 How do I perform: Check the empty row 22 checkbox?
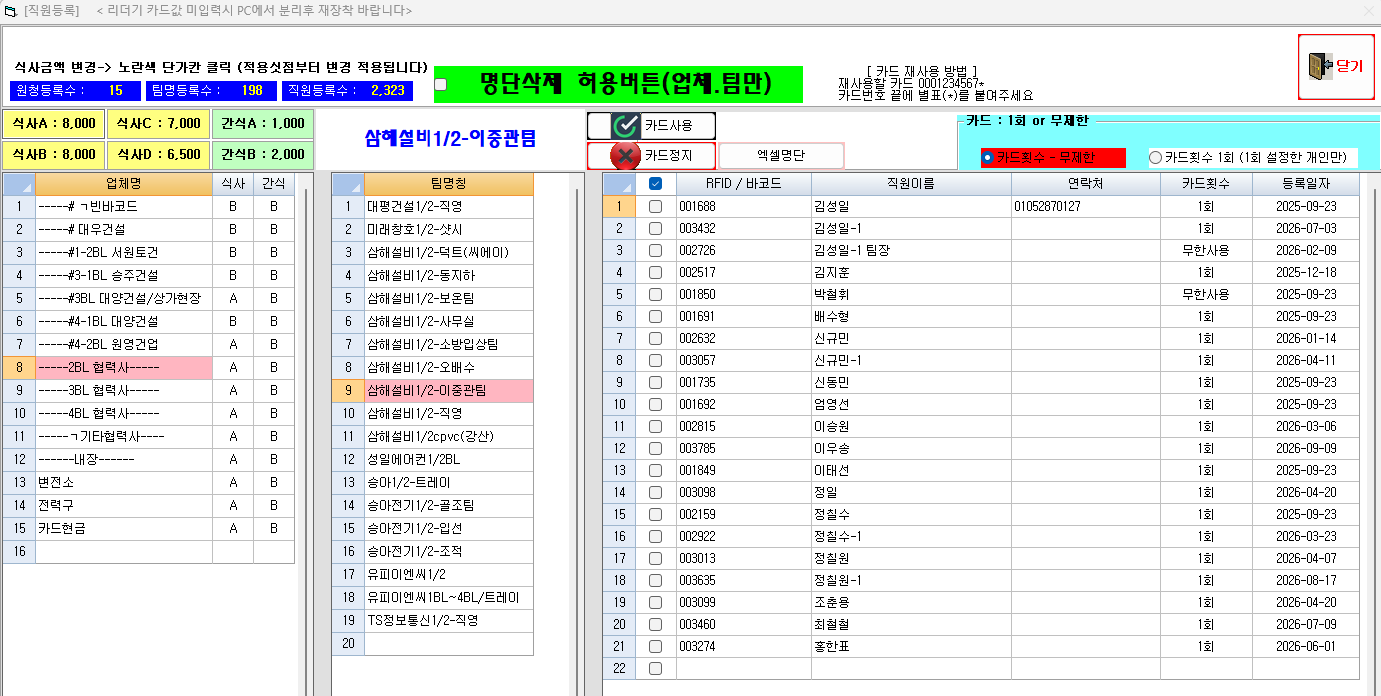pyautogui.click(x=656, y=668)
